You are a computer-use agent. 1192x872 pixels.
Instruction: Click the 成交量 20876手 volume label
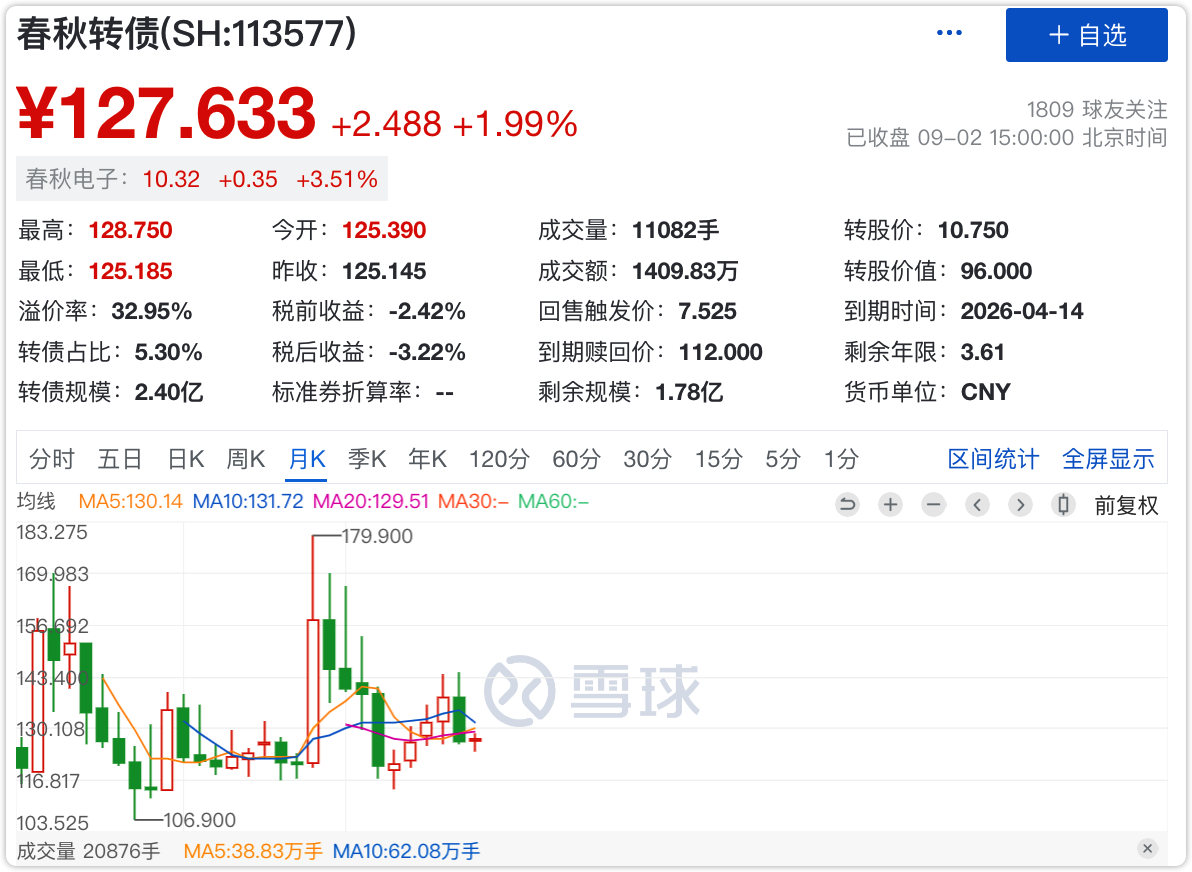point(88,851)
